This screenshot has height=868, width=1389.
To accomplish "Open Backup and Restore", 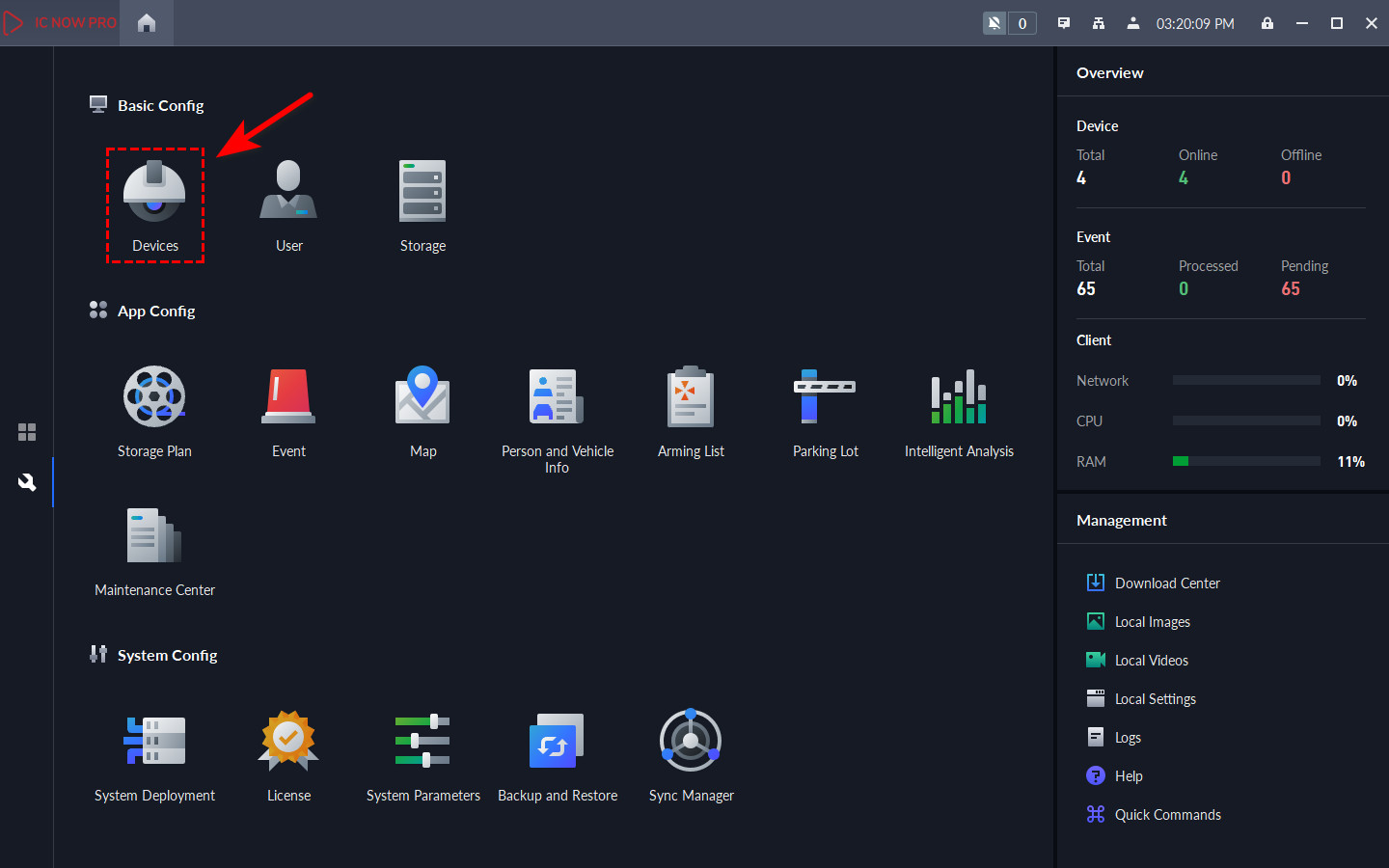I will (x=558, y=754).
